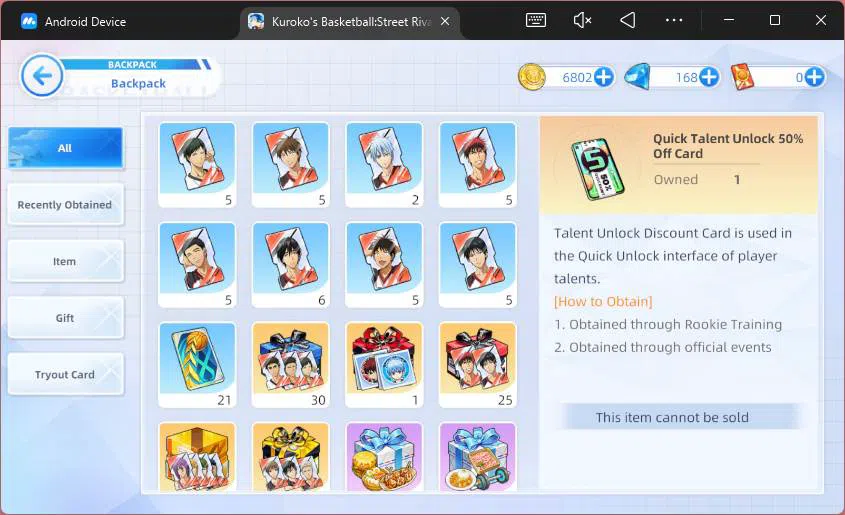The height and width of the screenshot is (515, 845).
Task: Select yellow gift box with black ribbon
Action: 290,457
